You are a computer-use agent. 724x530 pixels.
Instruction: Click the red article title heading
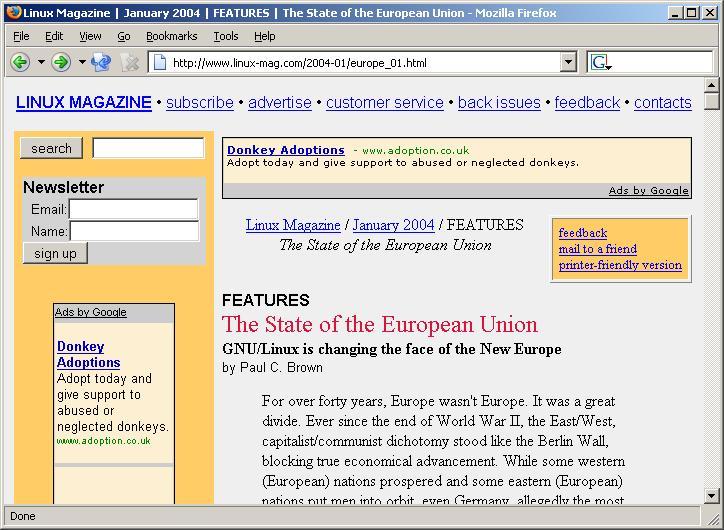[380, 325]
